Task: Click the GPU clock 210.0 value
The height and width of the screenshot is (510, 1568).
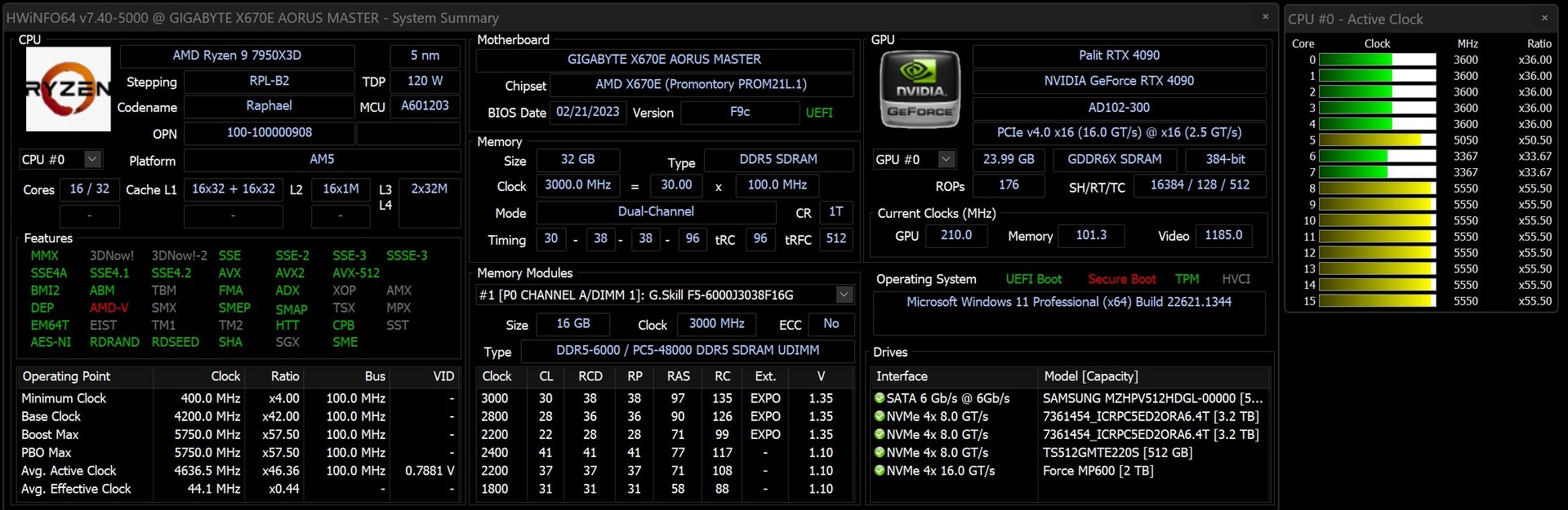Action: [956, 235]
